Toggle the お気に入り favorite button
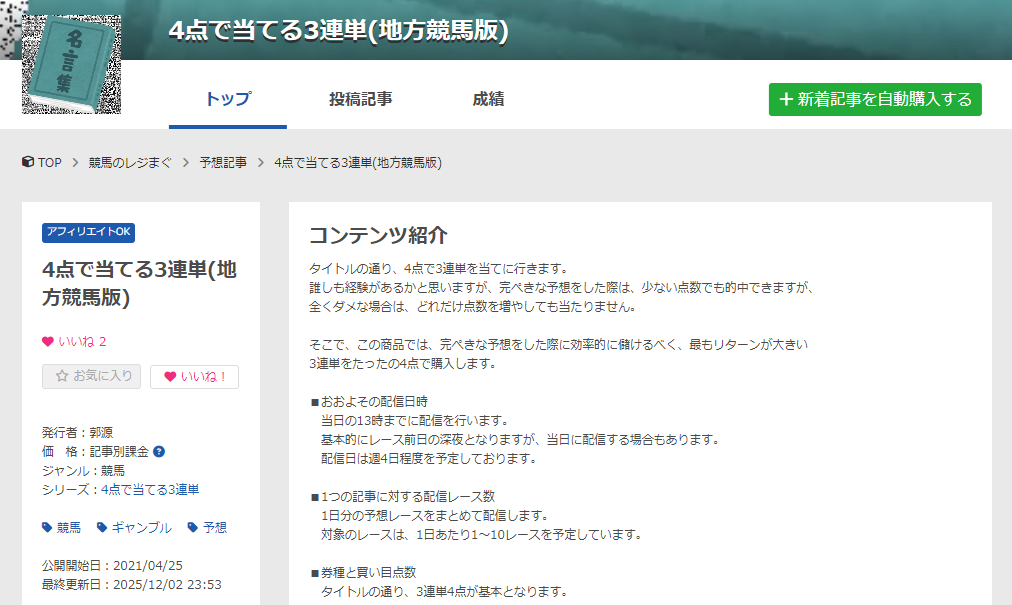Viewport: 1012px width, 605px height. pos(91,377)
